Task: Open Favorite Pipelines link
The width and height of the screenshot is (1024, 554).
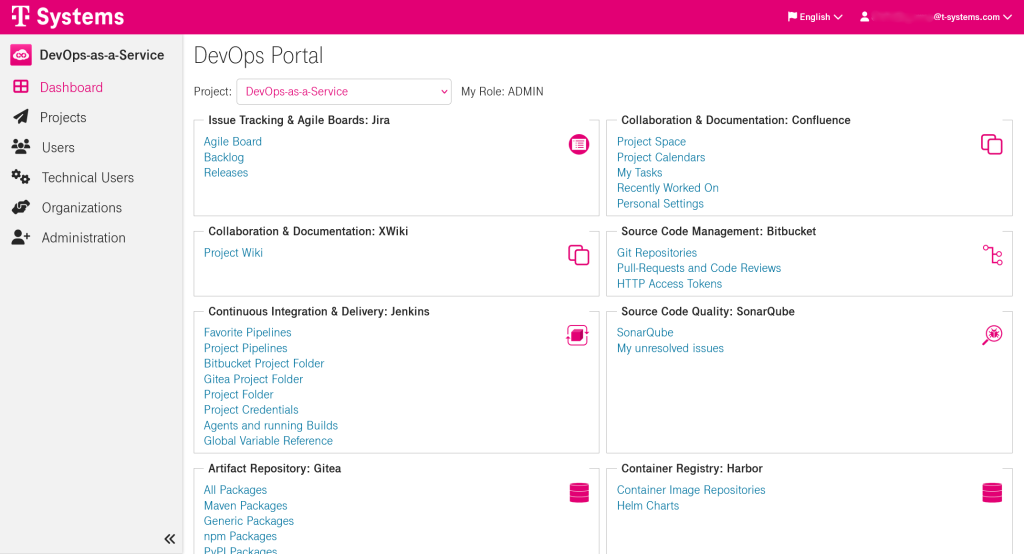Action: pos(248,332)
